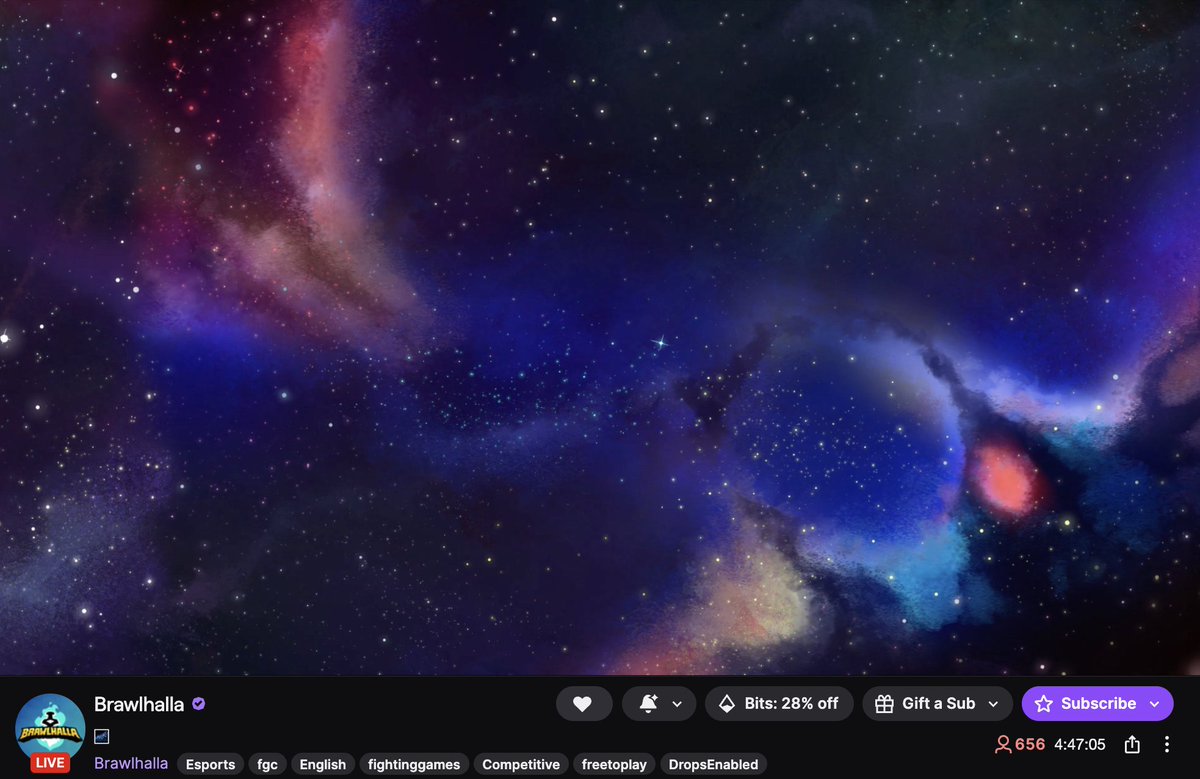Open the notification bell dropdown
This screenshot has height=779, width=1200.
pos(659,704)
